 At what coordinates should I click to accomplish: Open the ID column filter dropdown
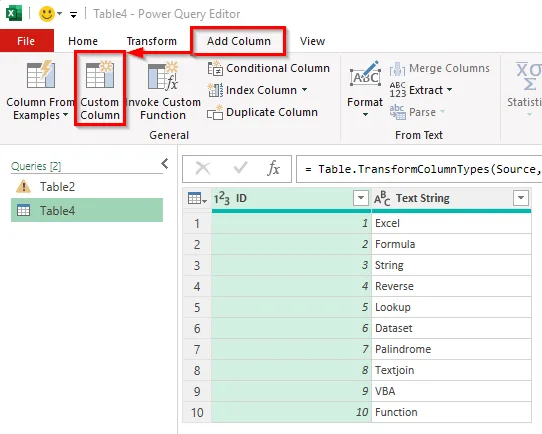click(x=361, y=198)
